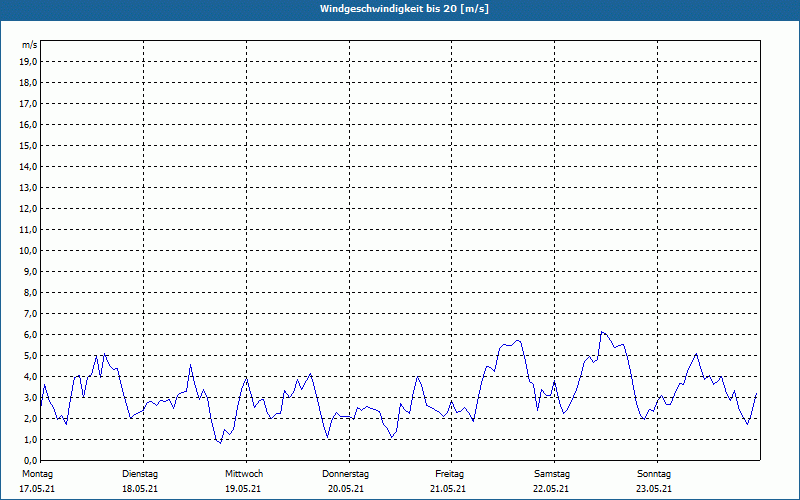Click the 9,0 y-axis label
The width and height of the screenshot is (800, 500).
pyautogui.click(x=31, y=271)
